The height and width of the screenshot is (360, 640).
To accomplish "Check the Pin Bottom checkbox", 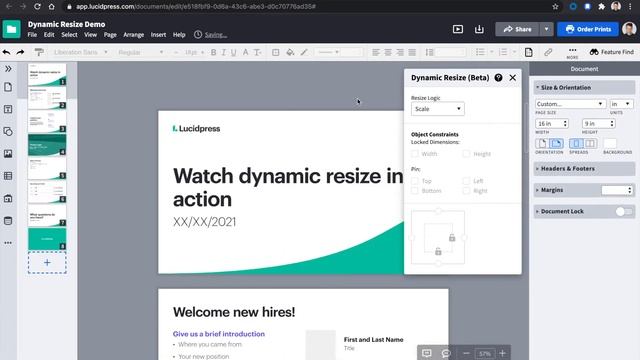I will pos(415,191).
